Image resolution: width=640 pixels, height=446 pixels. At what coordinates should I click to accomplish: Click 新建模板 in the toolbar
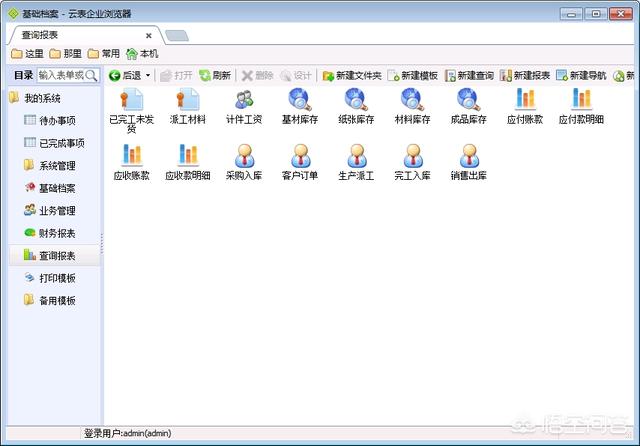click(x=413, y=75)
